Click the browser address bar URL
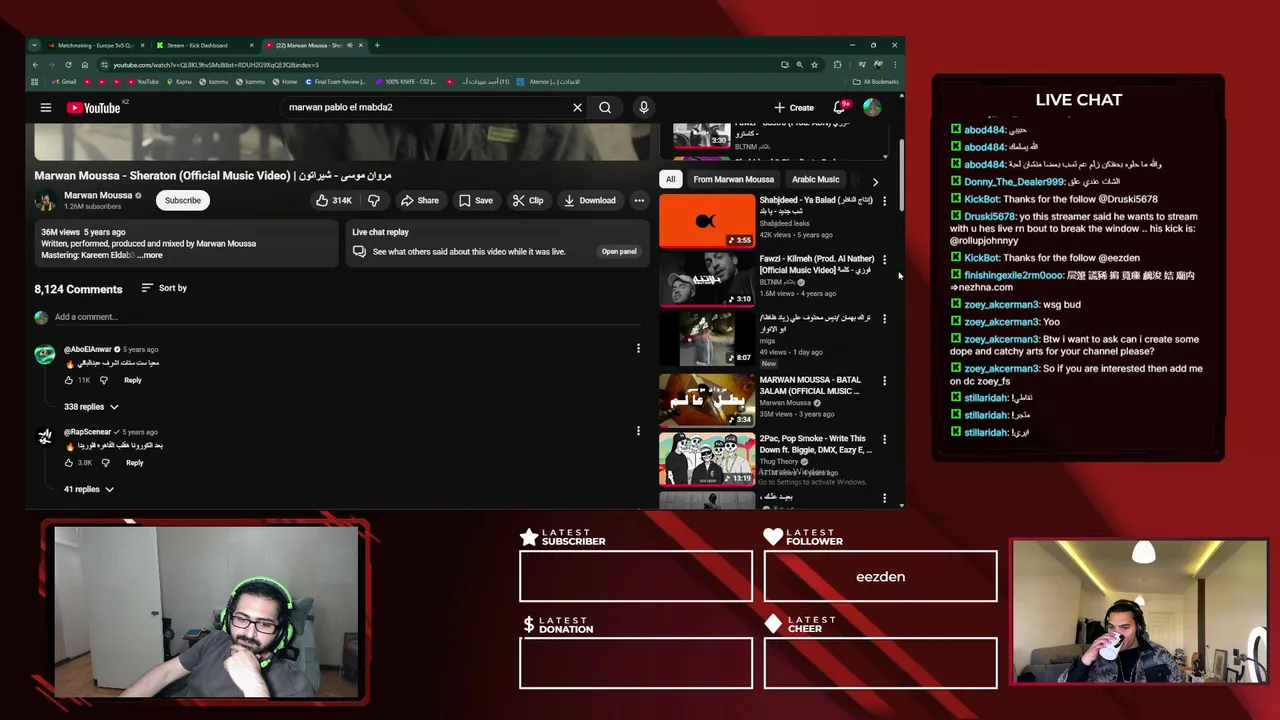 point(216,65)
